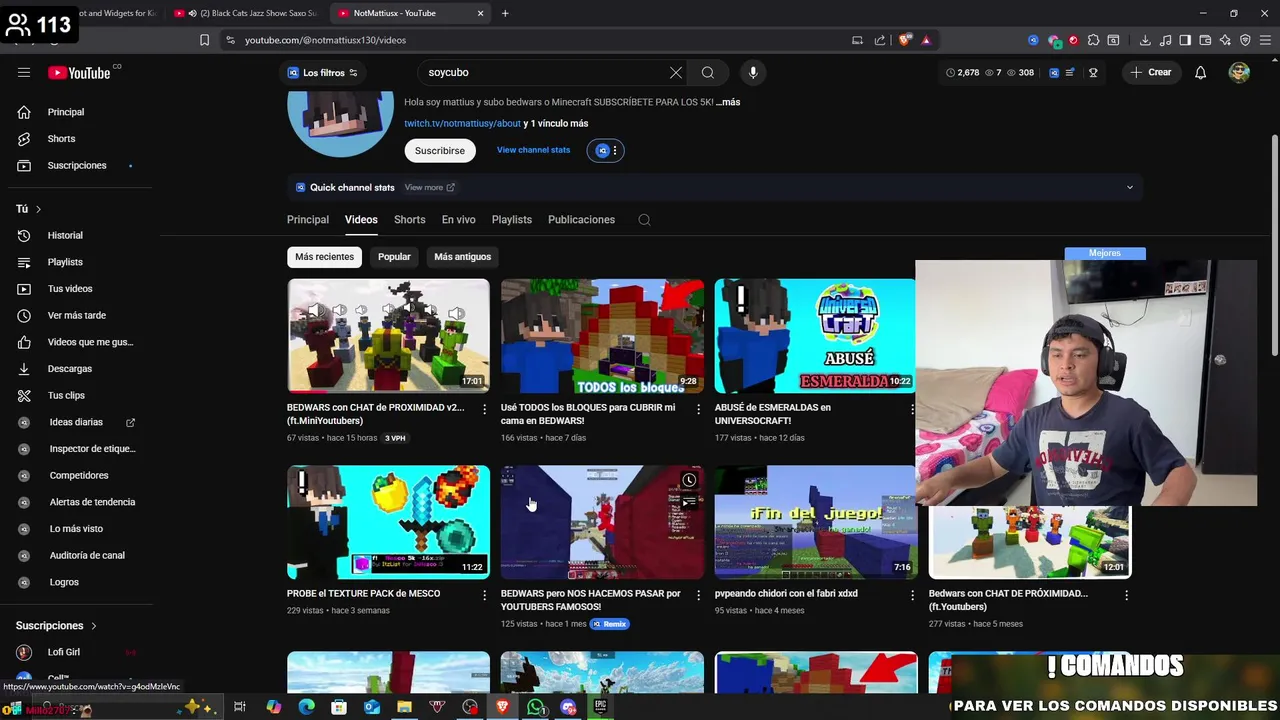This screenshot has width=1280, height=720.
Task: Select the Más antiguos filter chip
Action: coord(462,257)
